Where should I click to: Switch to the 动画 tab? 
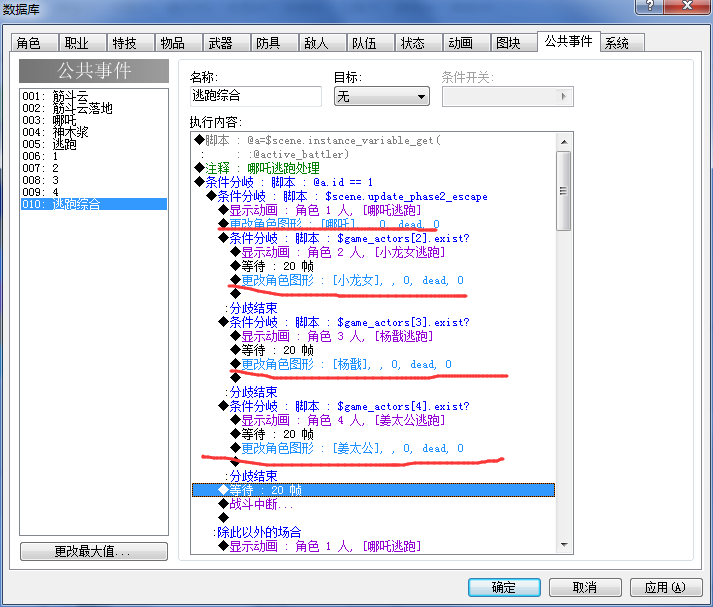tap(467, 43)
